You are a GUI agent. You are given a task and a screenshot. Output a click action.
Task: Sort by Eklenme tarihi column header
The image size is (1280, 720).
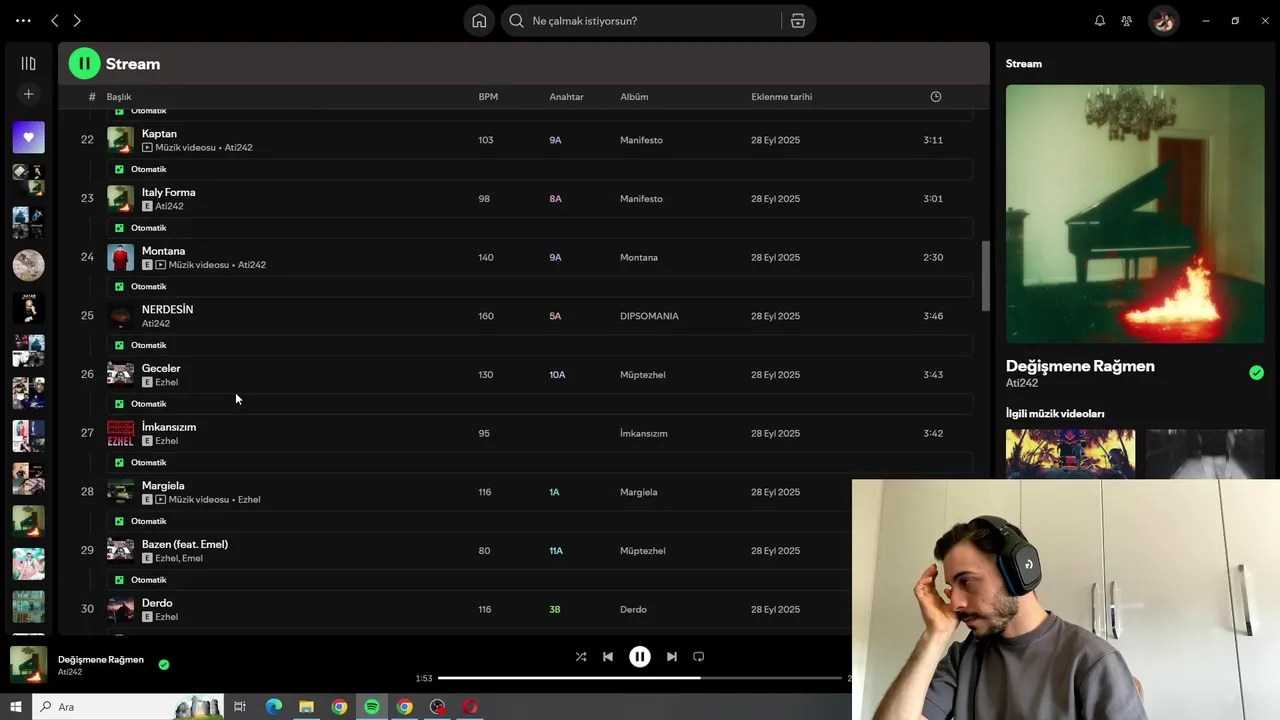coord(781,97)
